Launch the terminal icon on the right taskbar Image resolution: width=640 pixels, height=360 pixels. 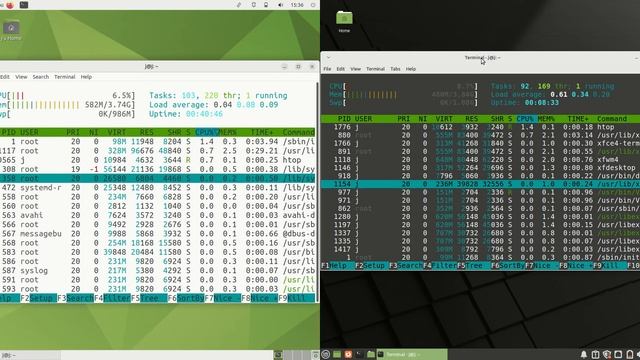(x=359, y=354)
